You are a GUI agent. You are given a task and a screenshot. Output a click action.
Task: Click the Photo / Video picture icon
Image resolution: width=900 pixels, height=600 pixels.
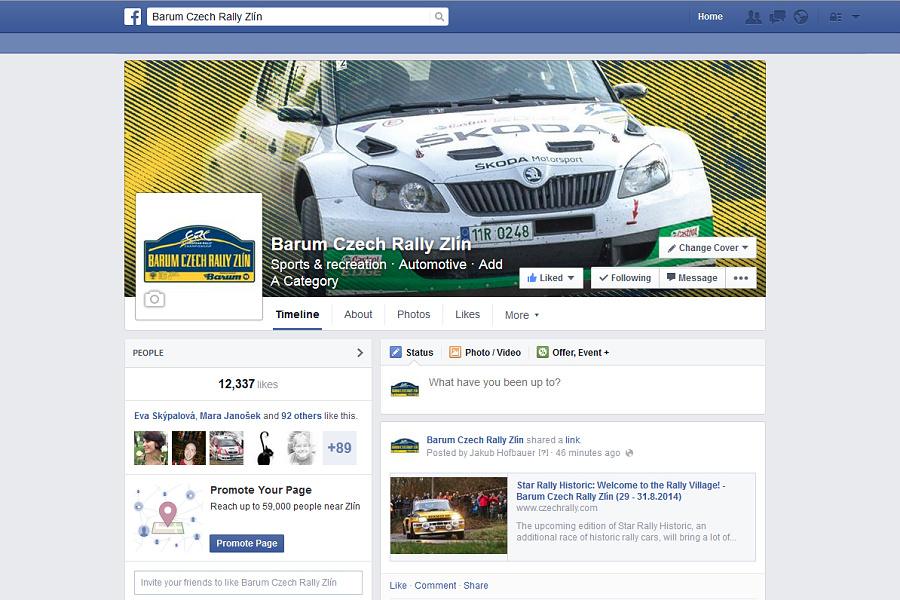pyautogui.click(x=455, y=352)
